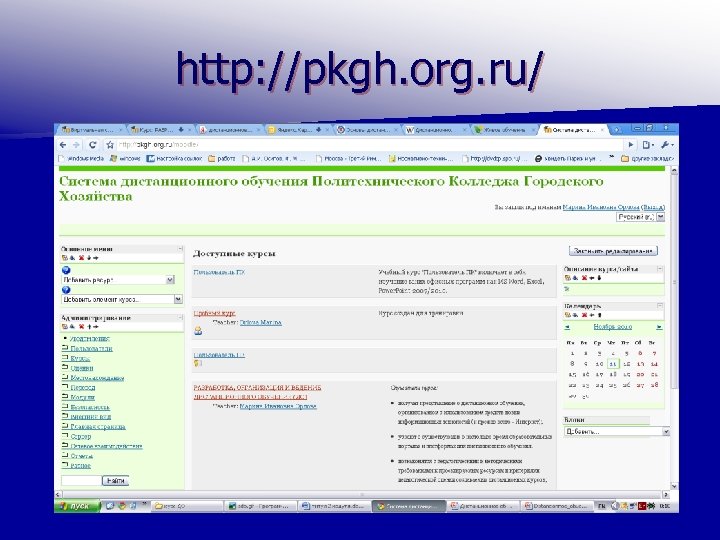Show more bookmarks chevron in bookmarks bar
Screen dimensions: 720x540
611,158
